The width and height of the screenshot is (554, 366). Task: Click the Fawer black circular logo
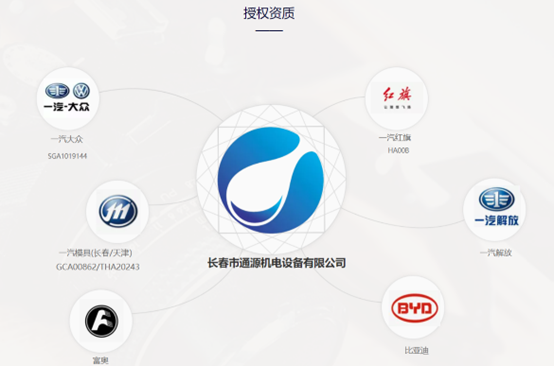point(101,321)
